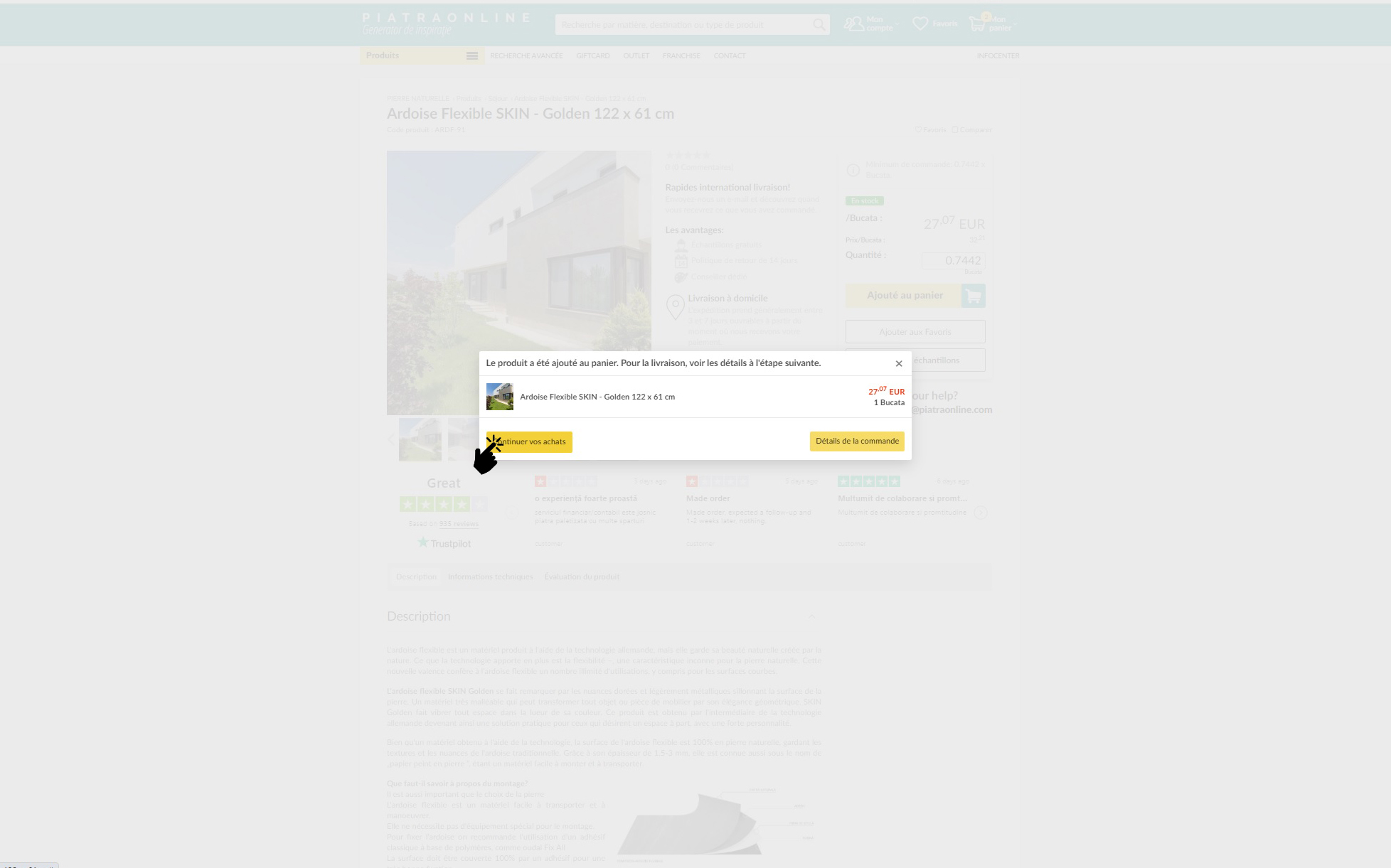The width and height of the screenshot is (1391, 868).
Task: Click the five-star rating on the third review
Action: click(x=869, y=481)
